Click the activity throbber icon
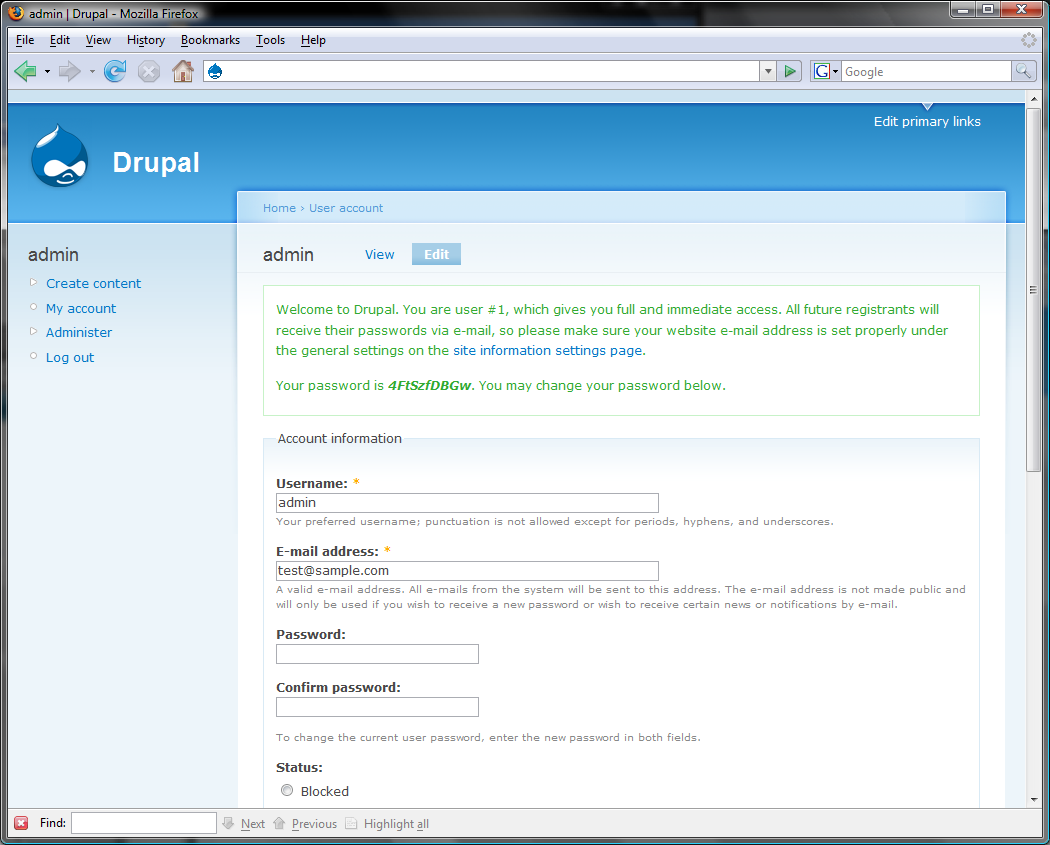The image size is (1050, 845). tap(1029, 40)
